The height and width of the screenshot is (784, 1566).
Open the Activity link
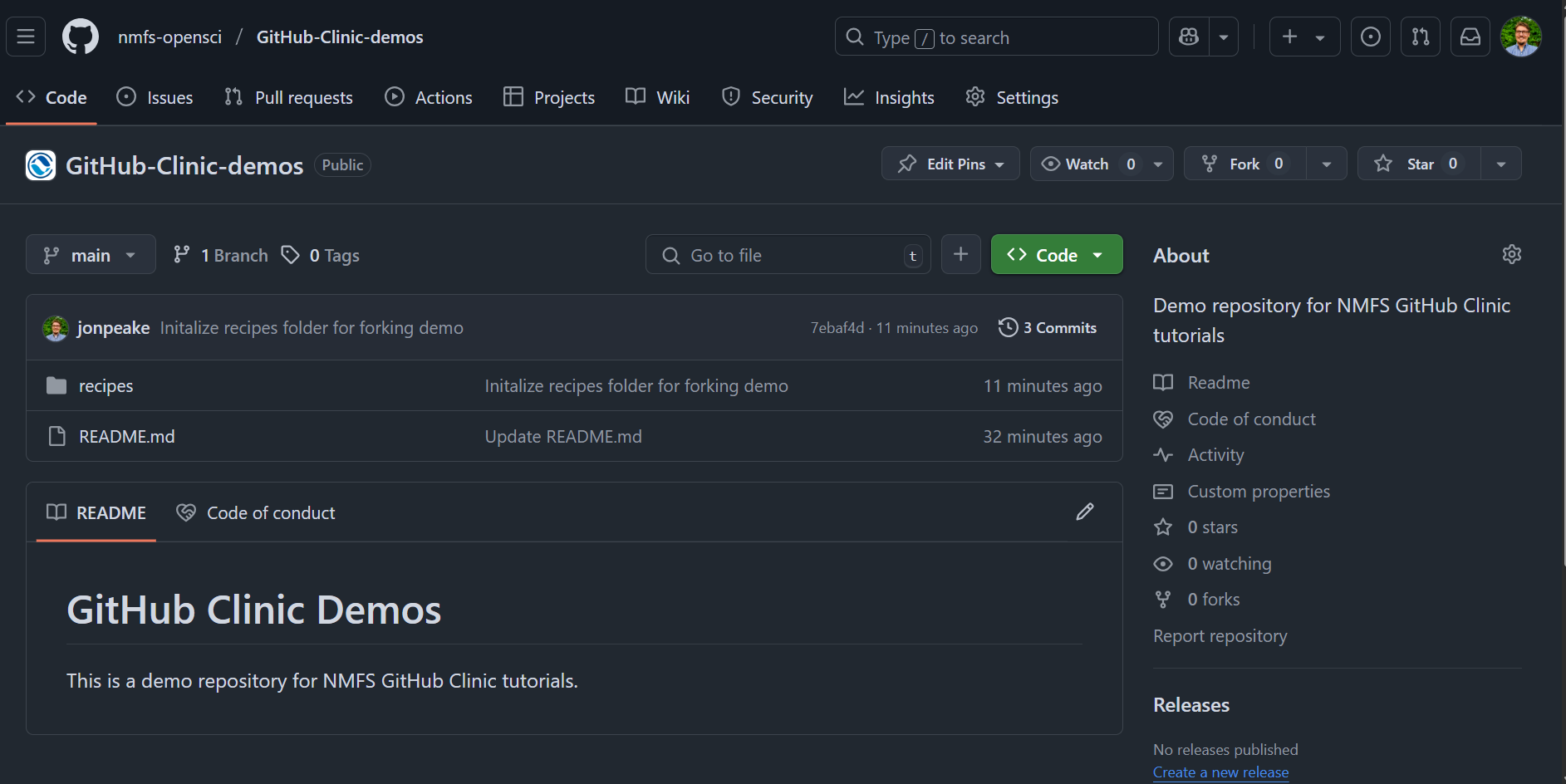(x=1199, y=455)
